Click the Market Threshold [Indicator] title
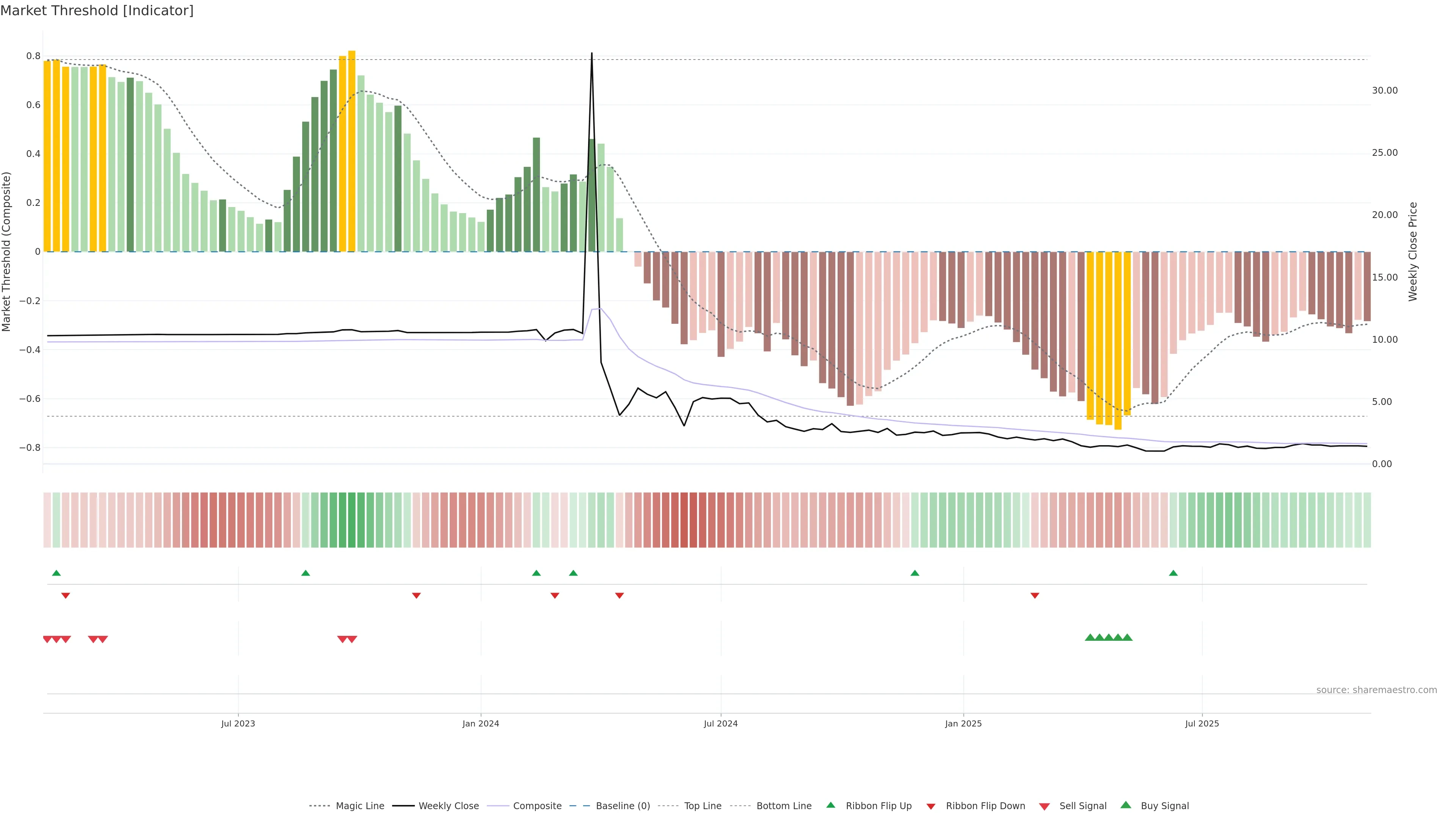The image size is (1456, 819). pyautogui.click(x=97, y=11)
